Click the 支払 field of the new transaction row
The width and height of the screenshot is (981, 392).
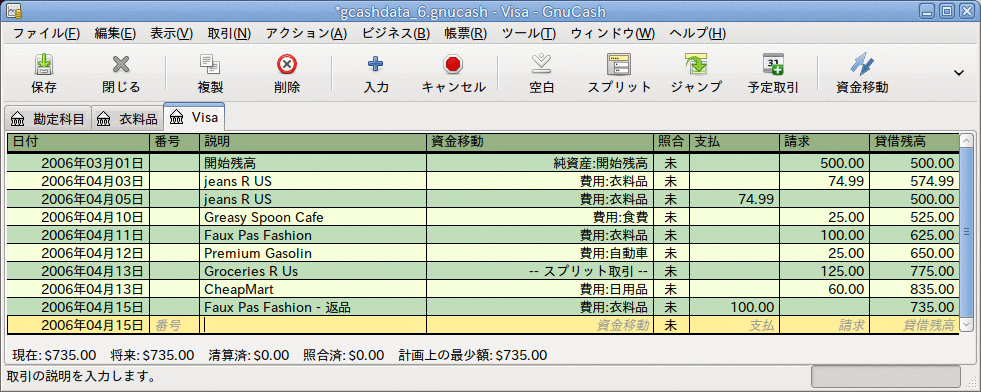pos(734,325)
